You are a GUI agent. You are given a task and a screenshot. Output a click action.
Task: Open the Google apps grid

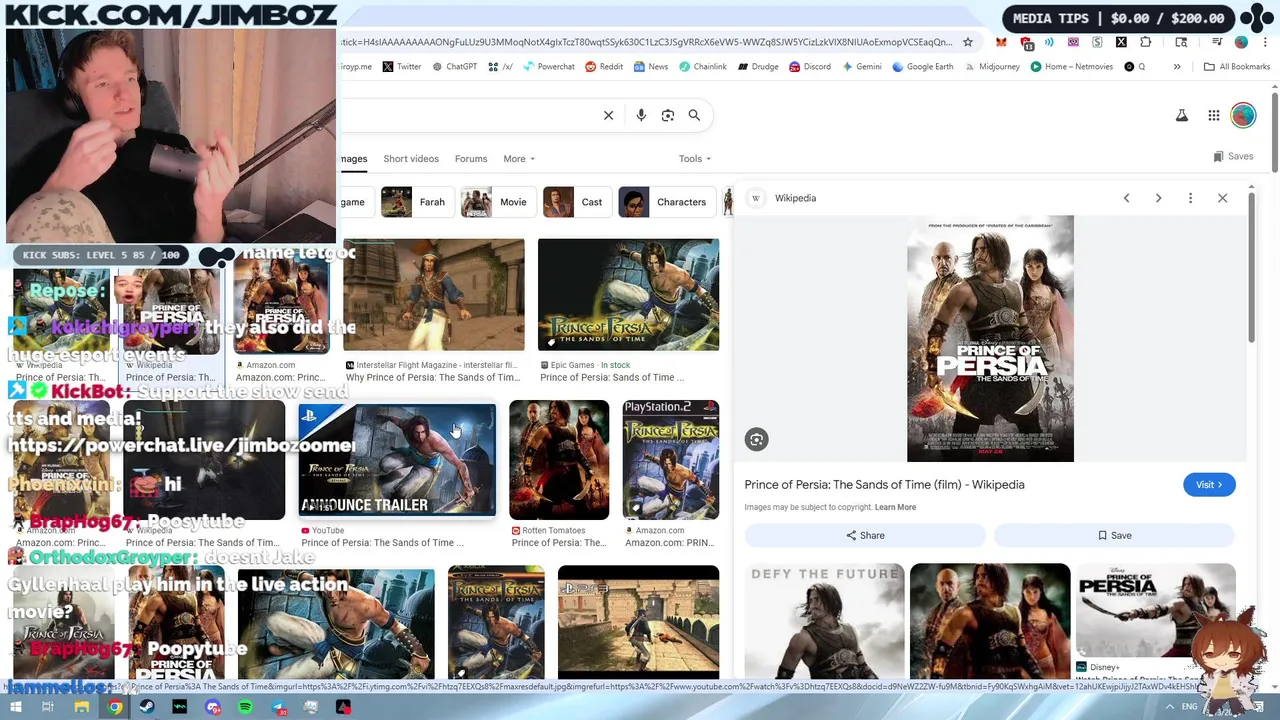pyautogui.click(x=1214, y=115)
